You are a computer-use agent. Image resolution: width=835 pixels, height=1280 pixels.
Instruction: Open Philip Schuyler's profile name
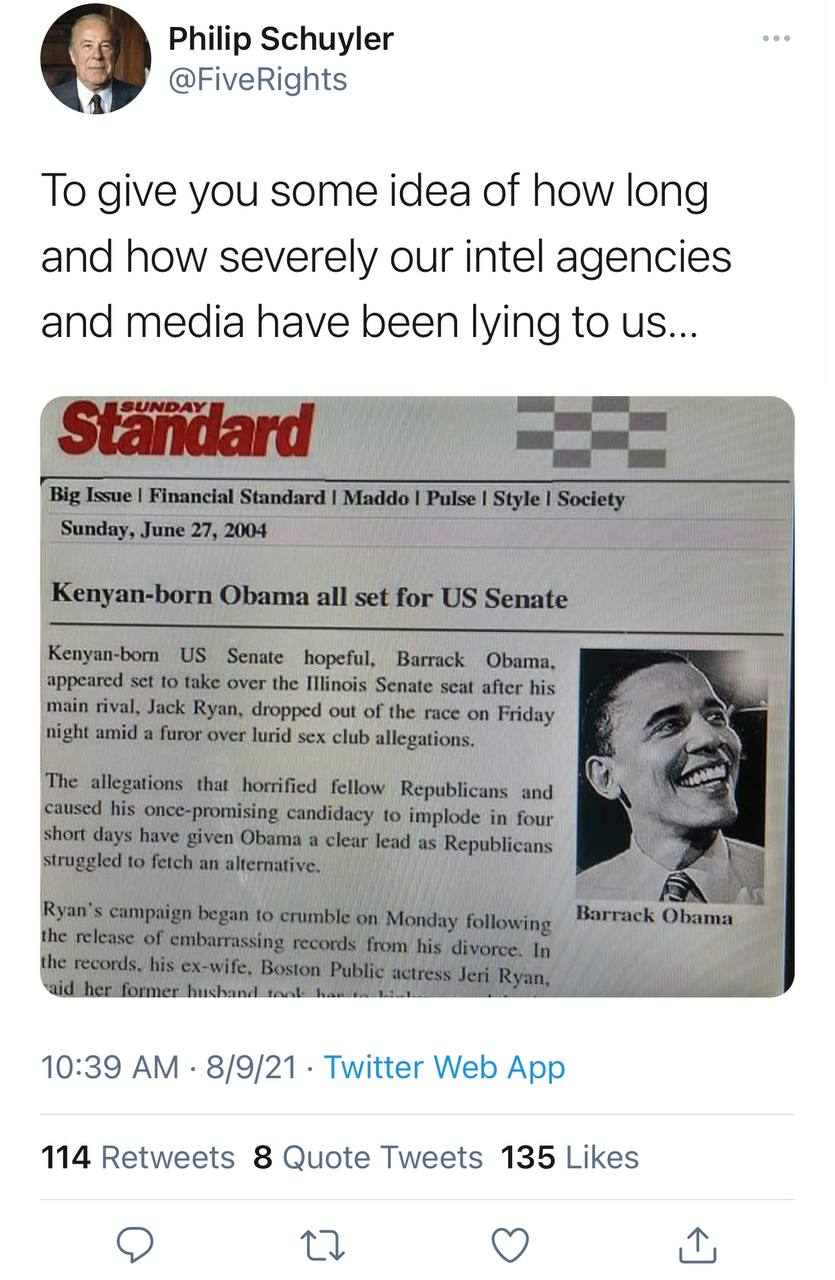(280, 39)
